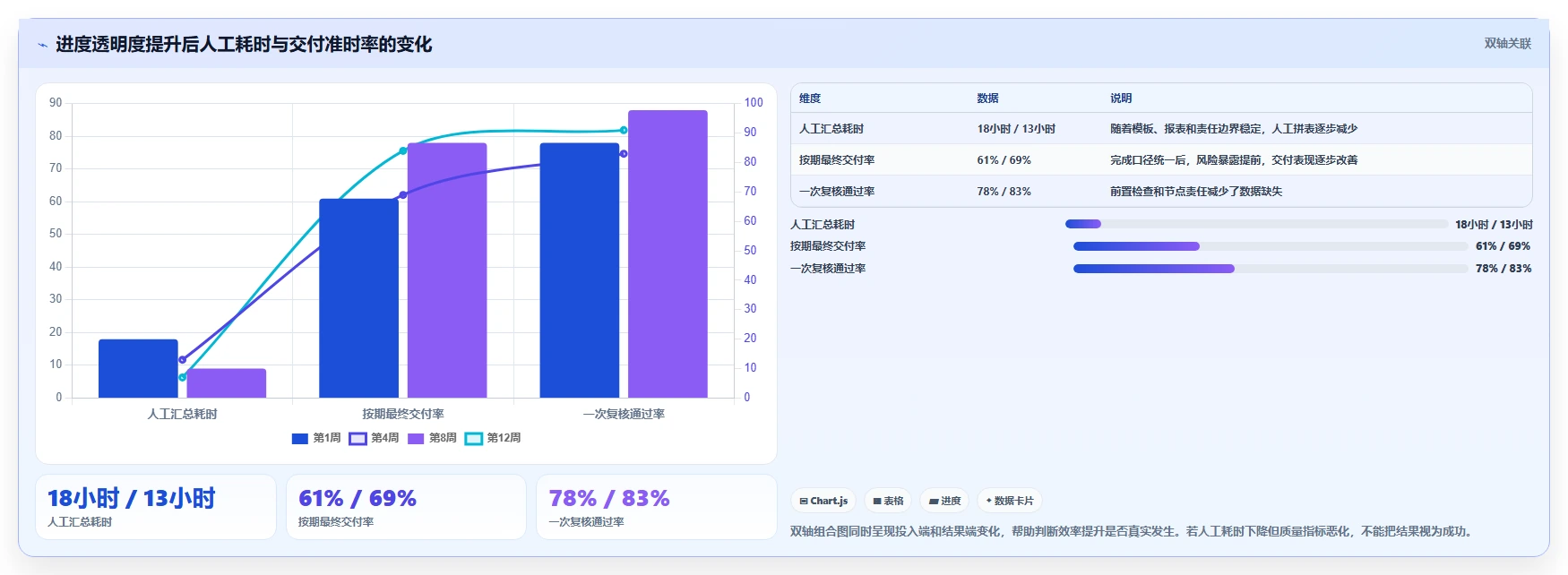Toggle the 第8周 legend entry

click(432, 438)
